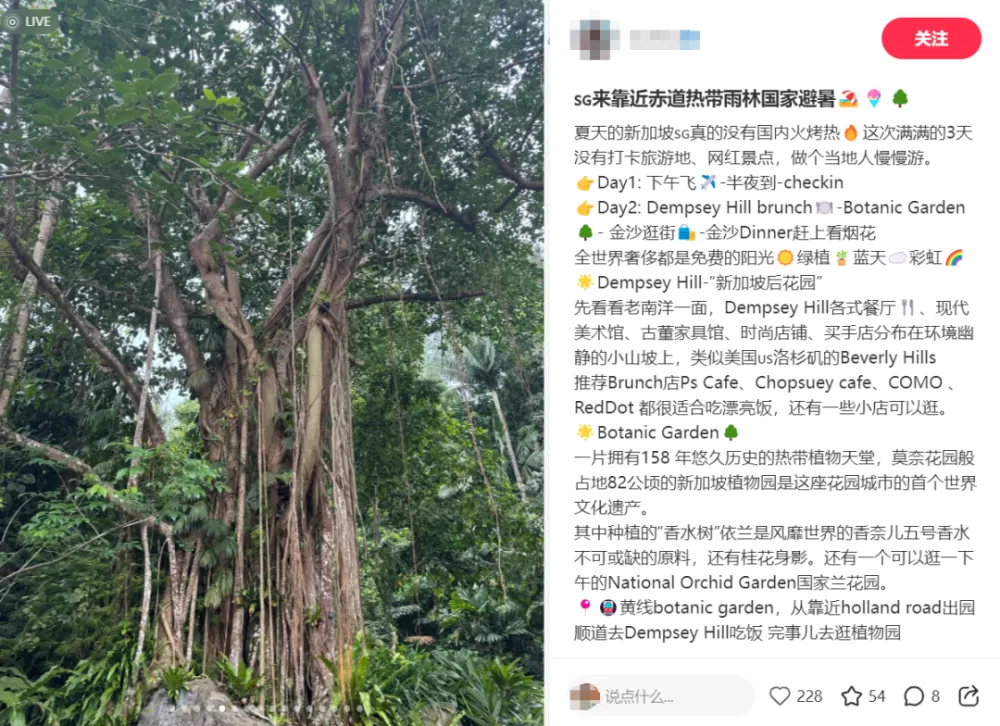Click the banyan tree photo

272,363
